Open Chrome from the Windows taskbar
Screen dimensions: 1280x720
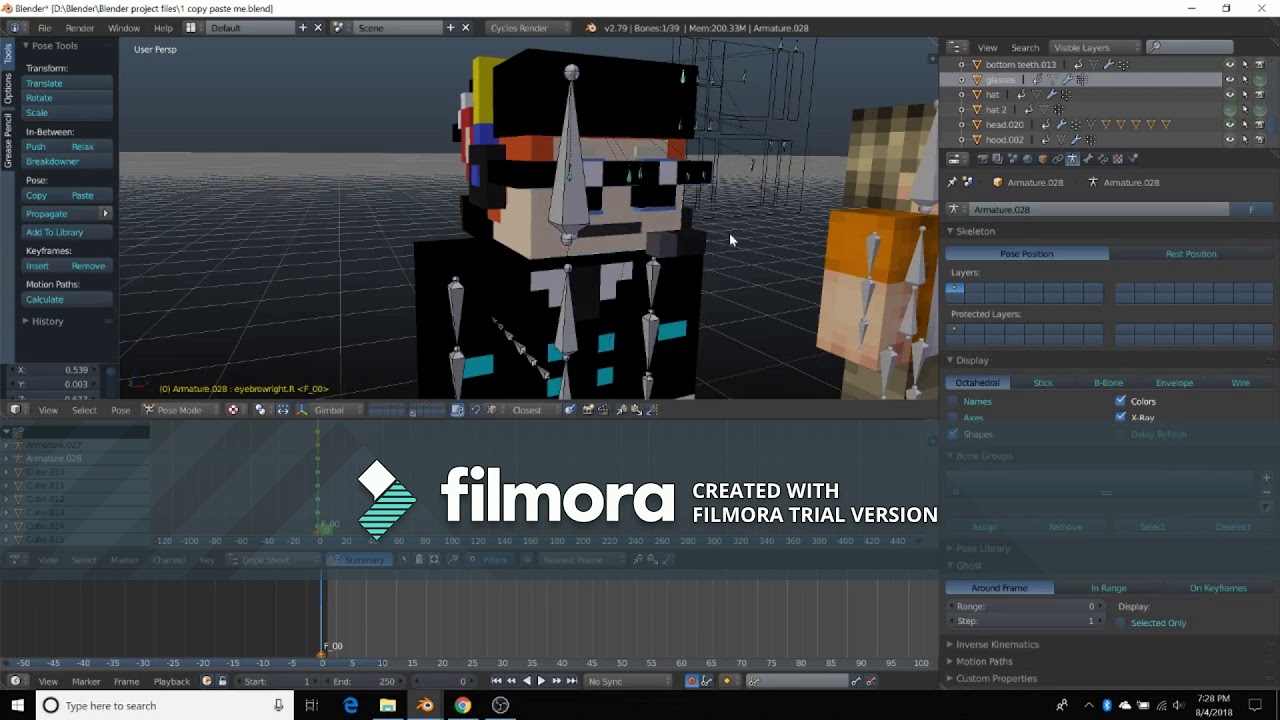pos(462,705)
